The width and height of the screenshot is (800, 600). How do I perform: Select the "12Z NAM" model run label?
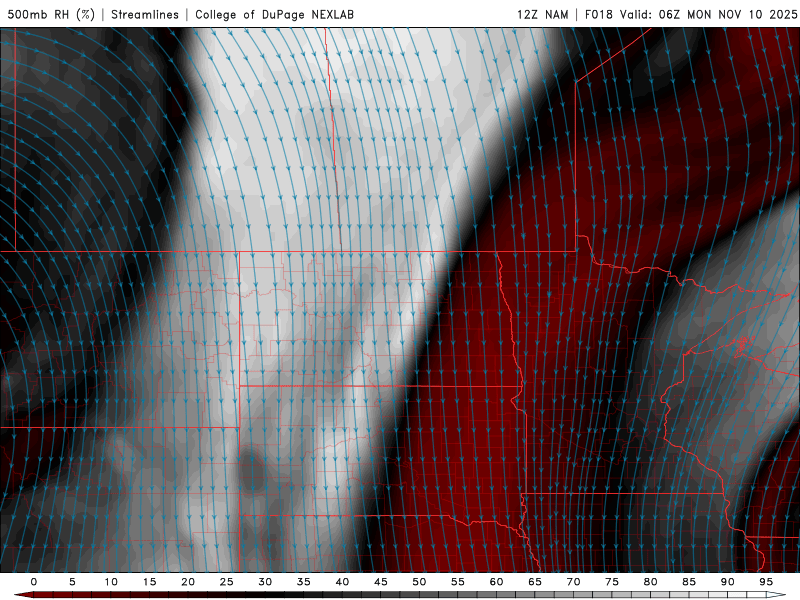click(543, 14)
